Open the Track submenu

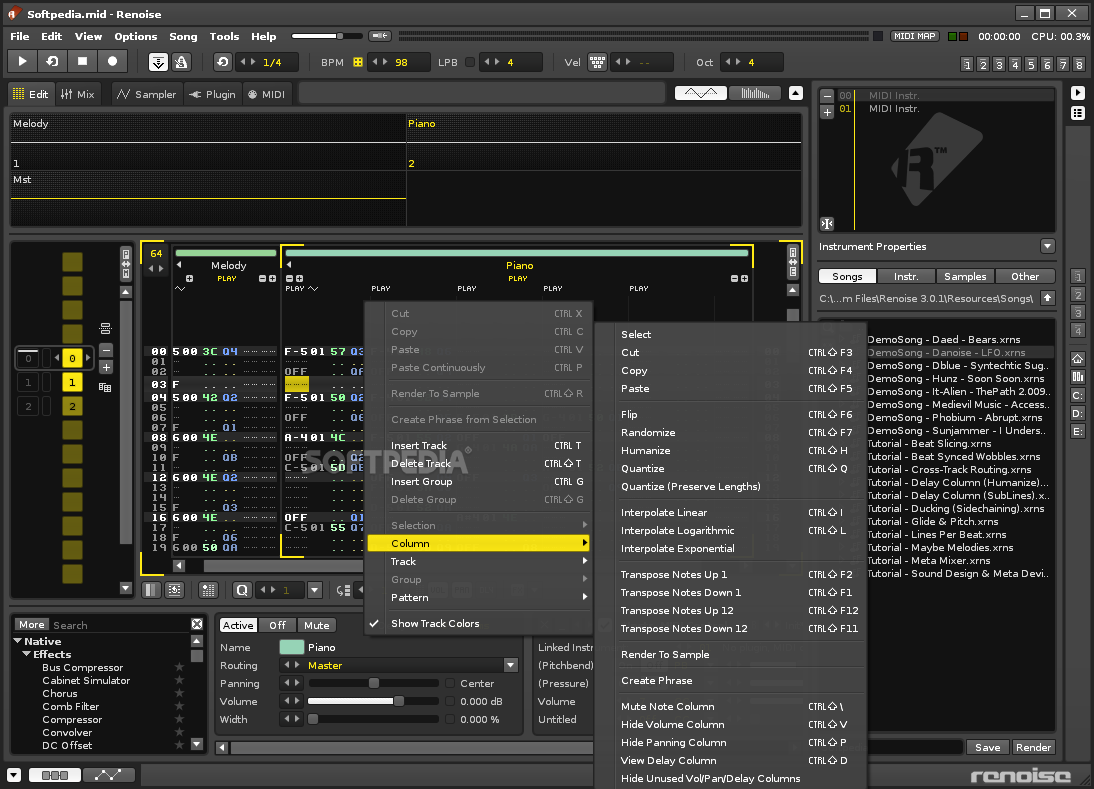[479, 562]
